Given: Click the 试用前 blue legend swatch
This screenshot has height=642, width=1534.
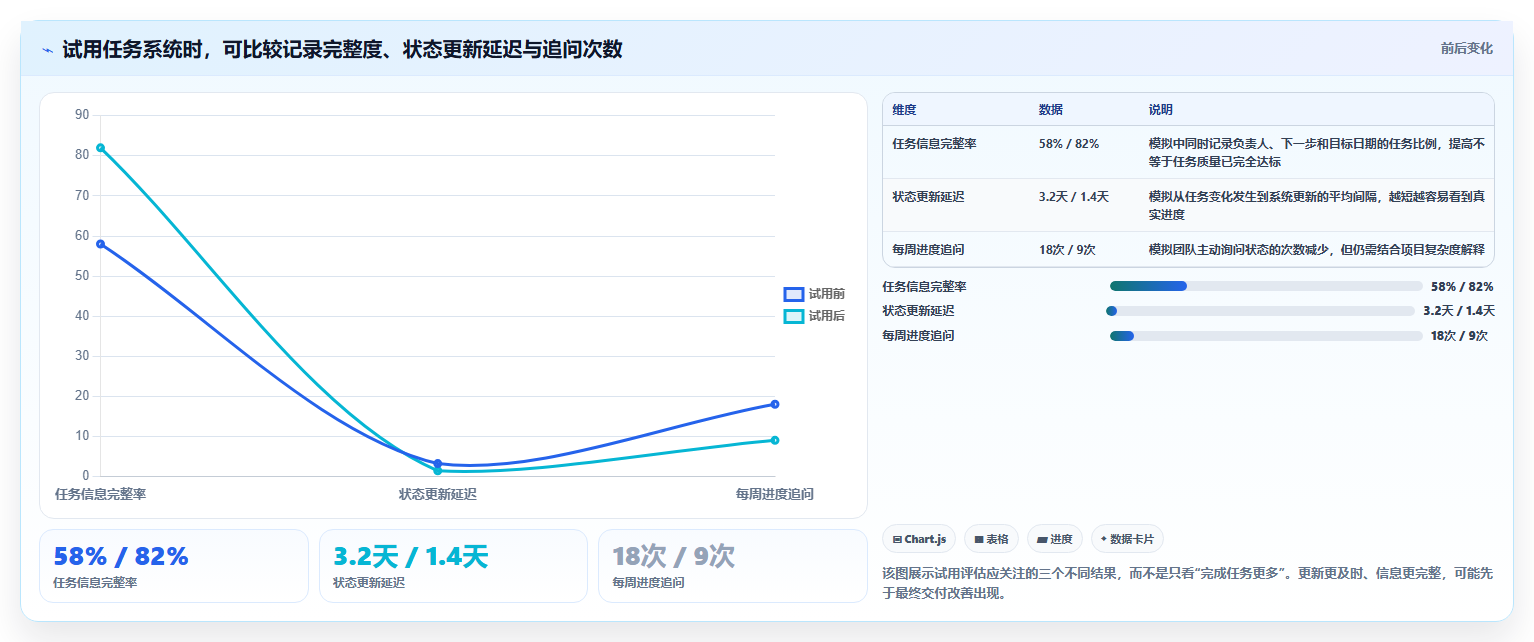Looking at the screenshot, I should click(794, 294).
